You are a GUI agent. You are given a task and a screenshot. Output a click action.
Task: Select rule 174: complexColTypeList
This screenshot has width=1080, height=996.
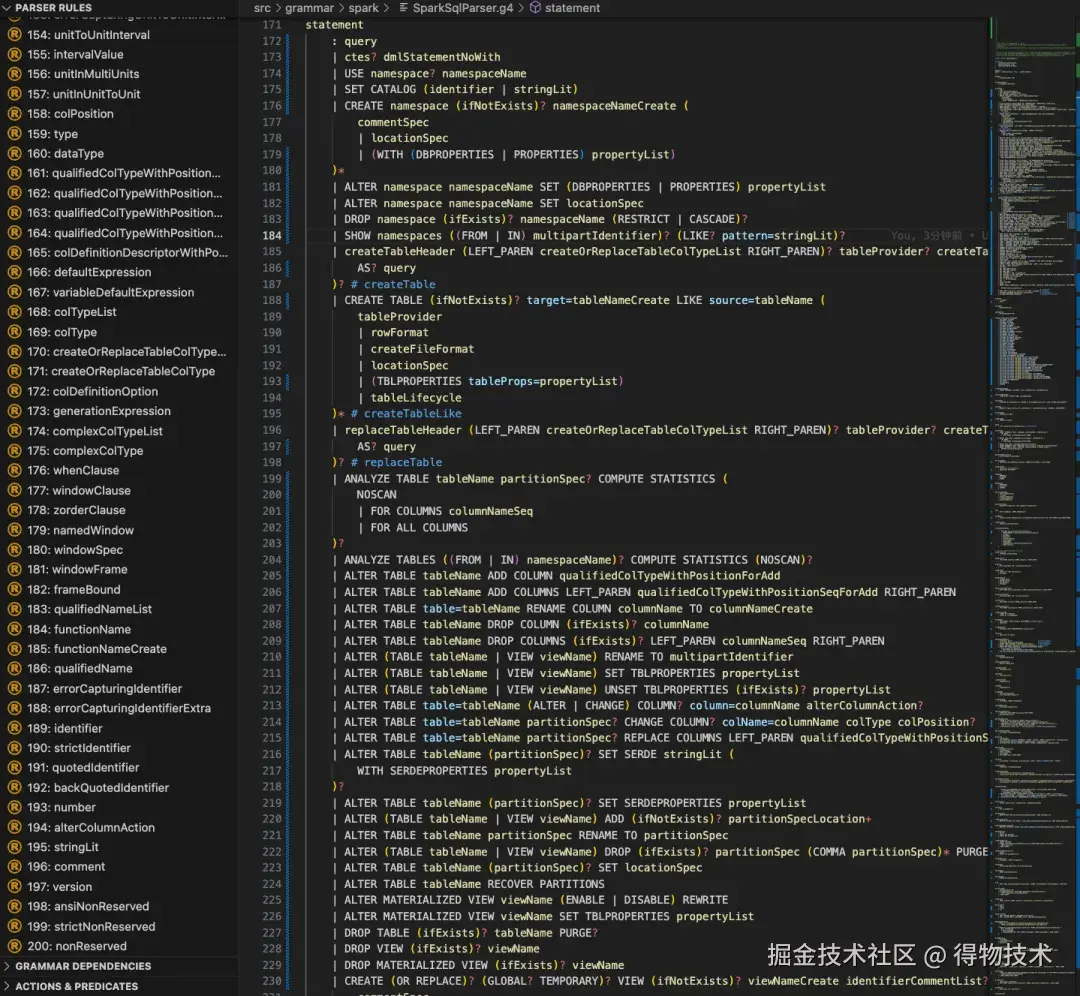95,431
